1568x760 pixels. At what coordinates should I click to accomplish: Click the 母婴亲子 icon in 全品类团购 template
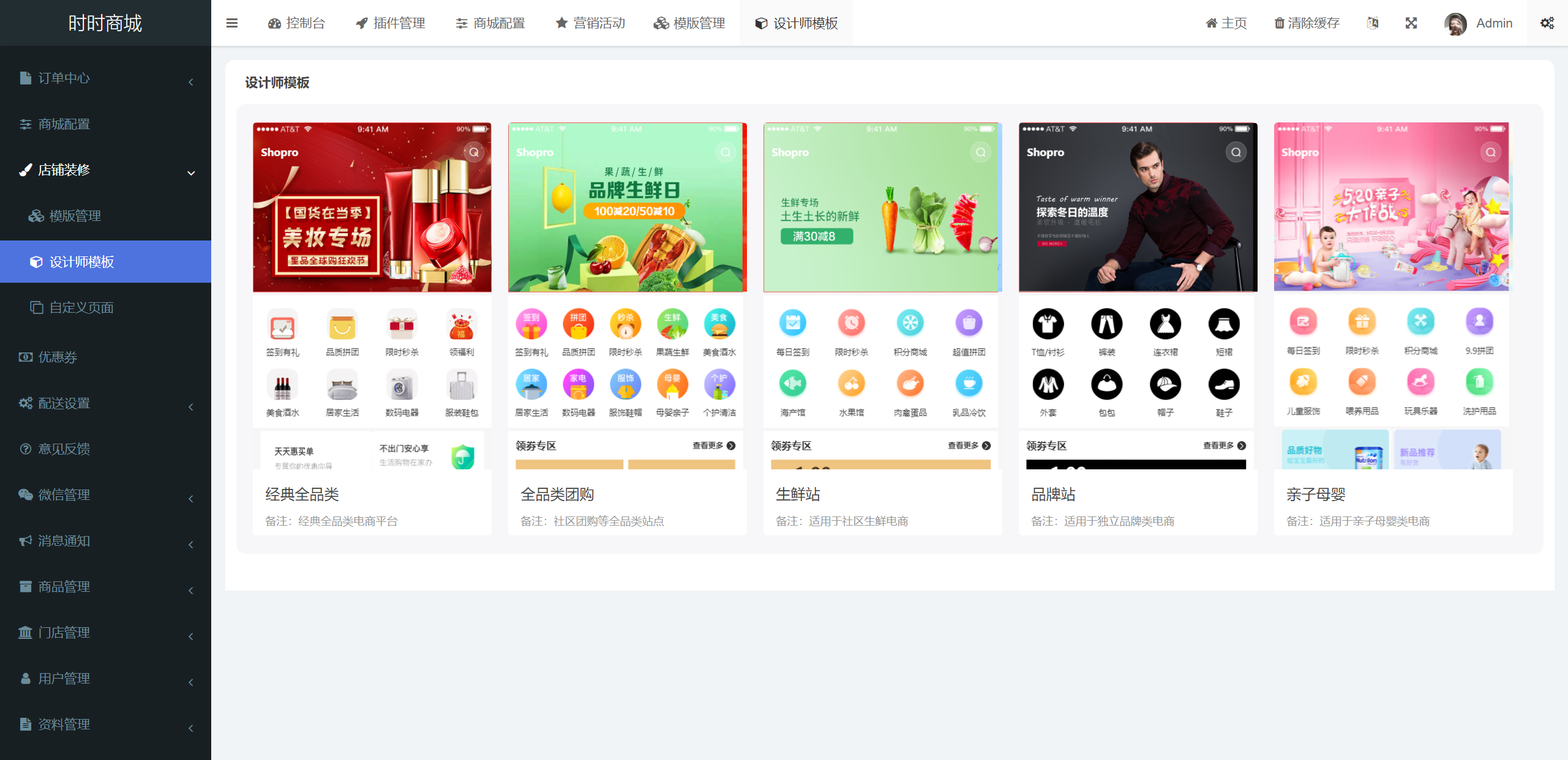click(x=672, y=385)
